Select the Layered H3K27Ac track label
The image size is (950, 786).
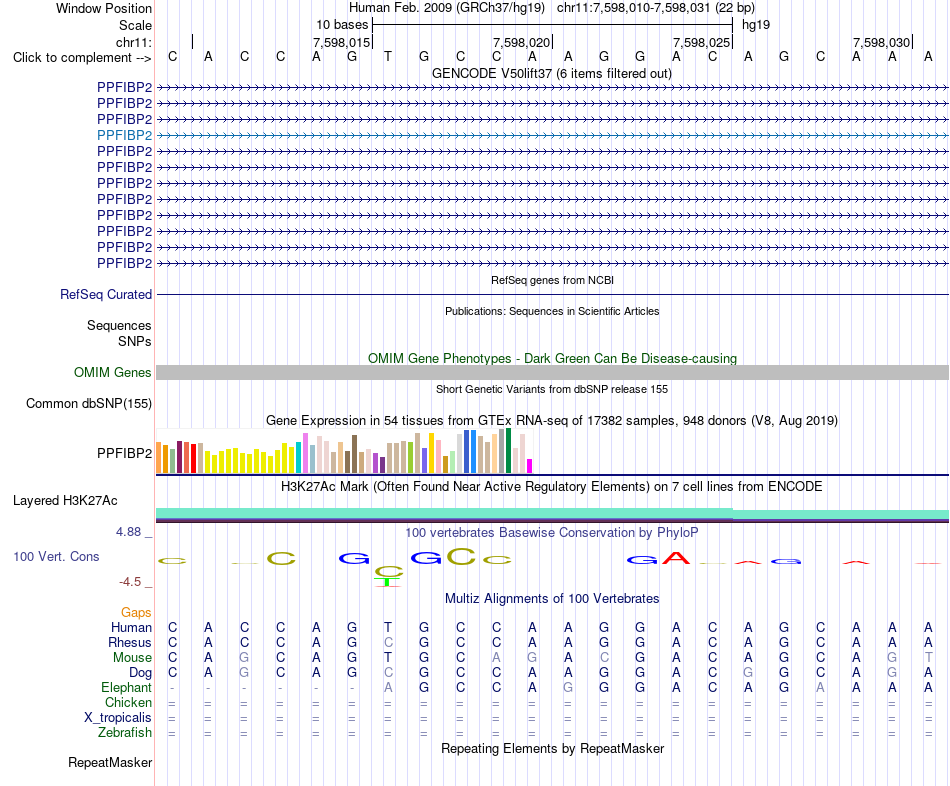65,501
